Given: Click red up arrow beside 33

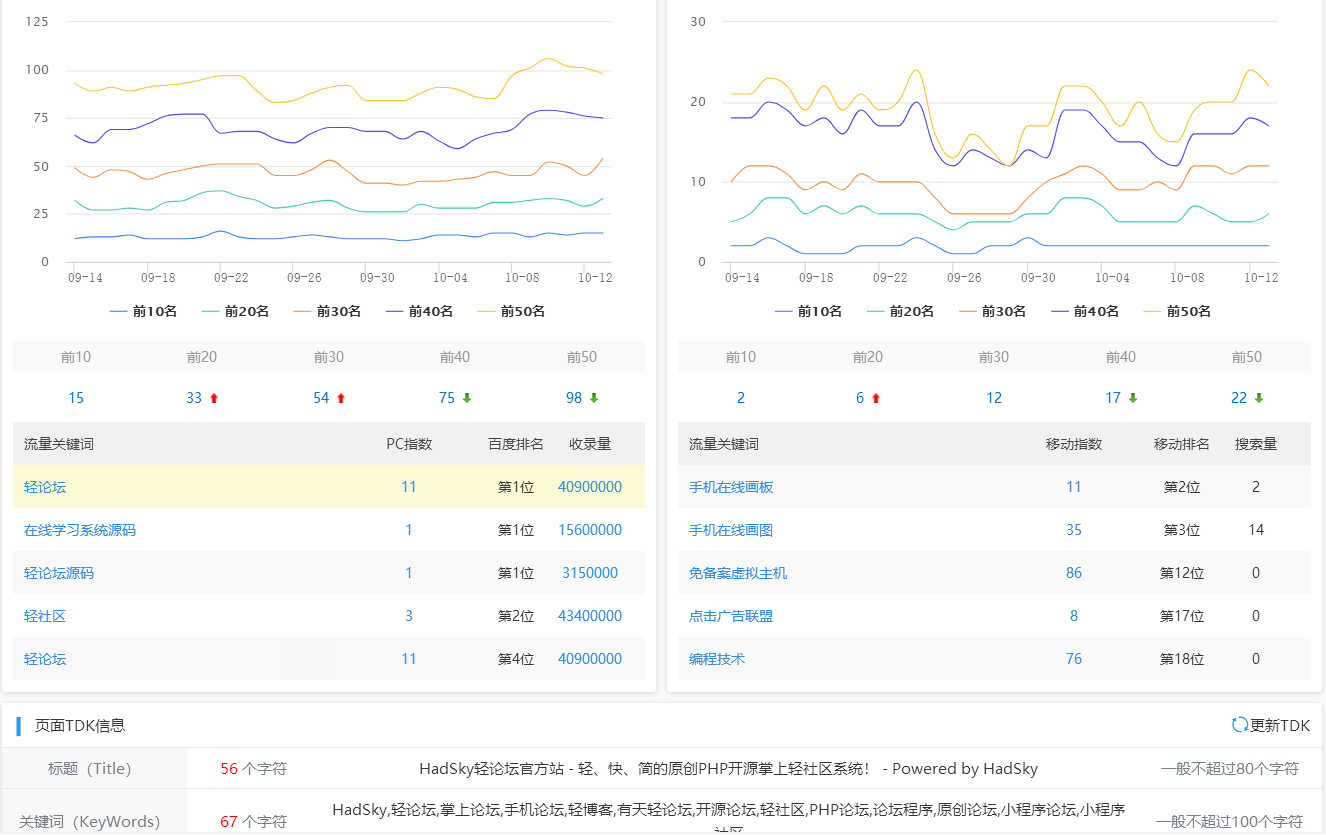Looking at the screenshot, I should pyautogui.click(x=214, y=398).
